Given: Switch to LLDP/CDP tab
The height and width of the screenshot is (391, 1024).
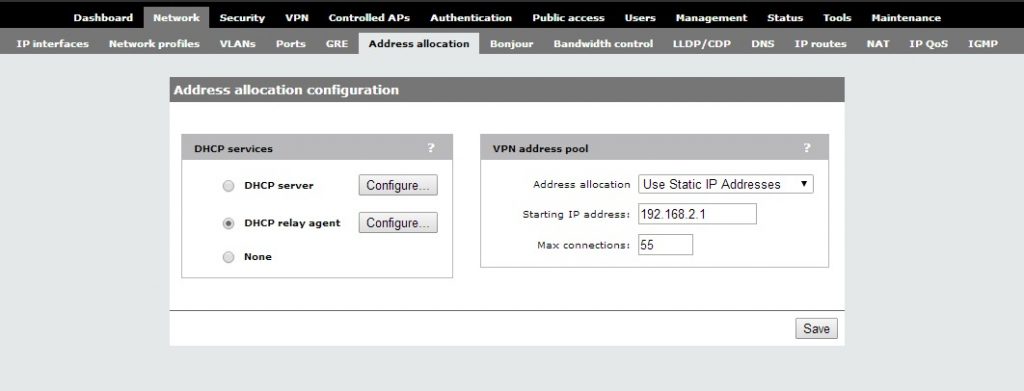Looking at the screenshot, I should [701, 44].
